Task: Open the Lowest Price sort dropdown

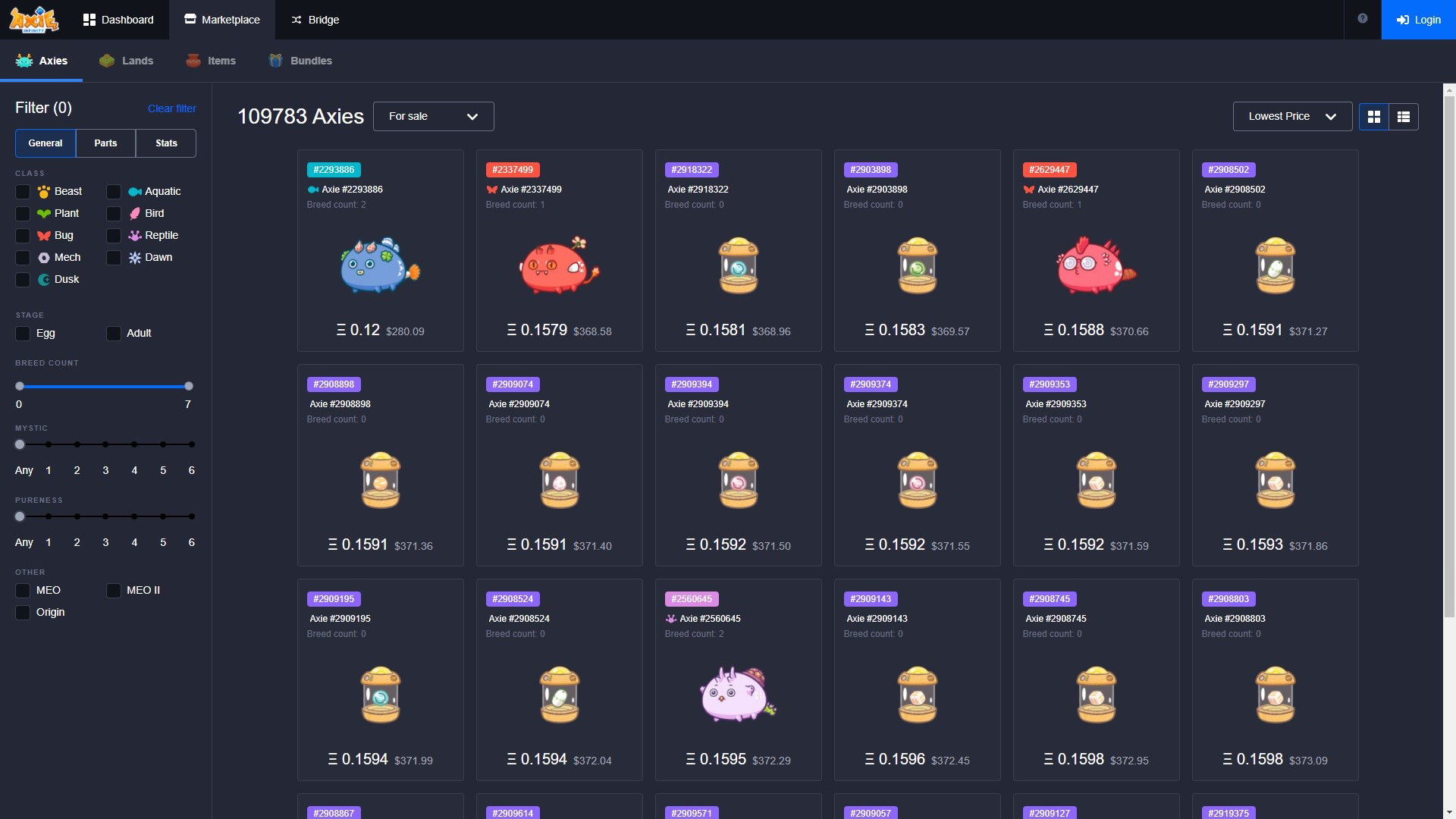Action: tap(1292, 116)
